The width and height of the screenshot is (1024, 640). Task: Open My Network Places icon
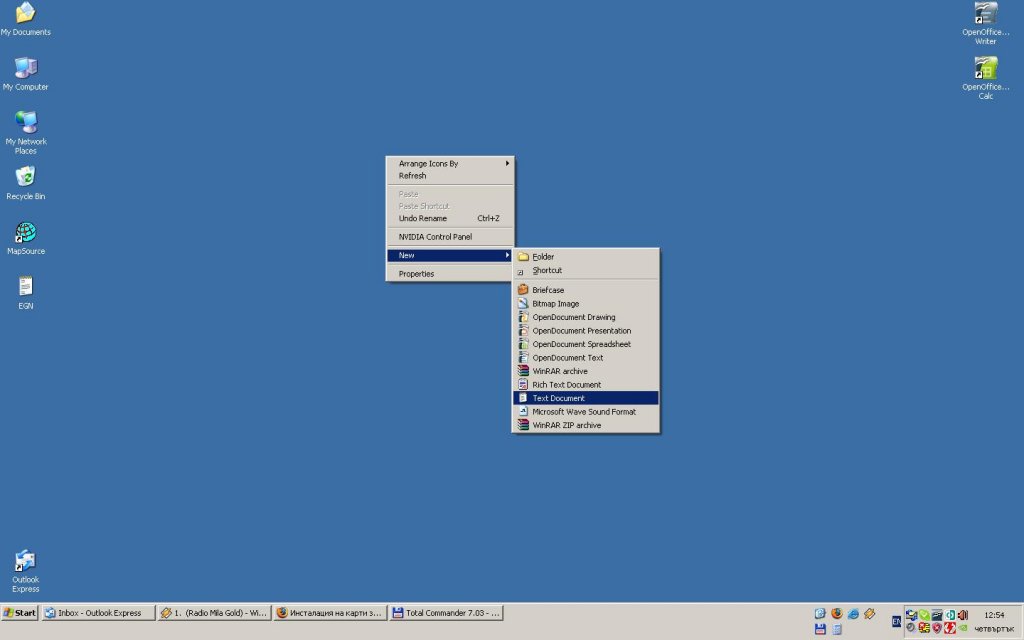click(x=25, y=123)
